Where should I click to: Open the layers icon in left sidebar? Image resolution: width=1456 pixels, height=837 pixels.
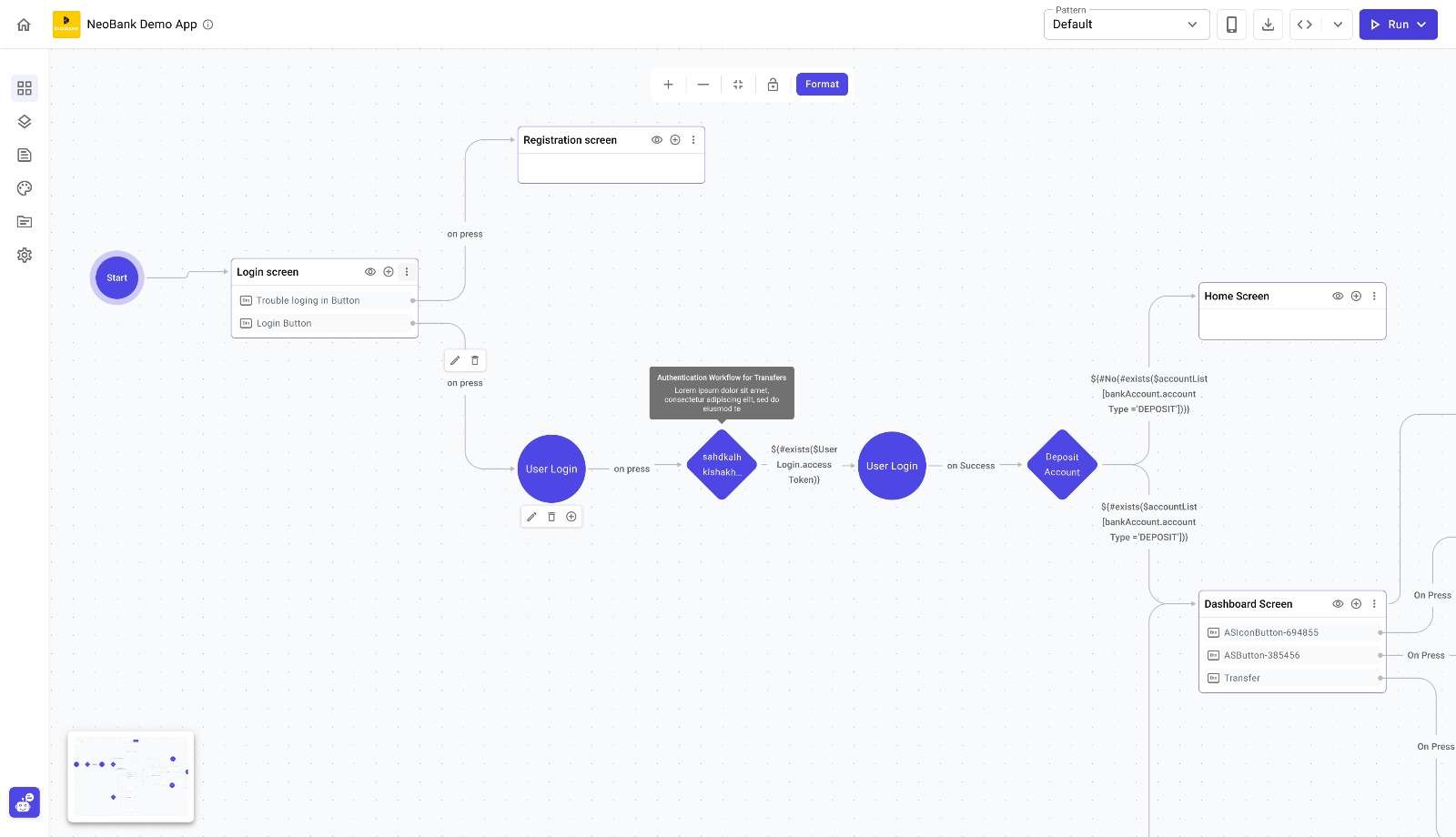tap(25, 122)
